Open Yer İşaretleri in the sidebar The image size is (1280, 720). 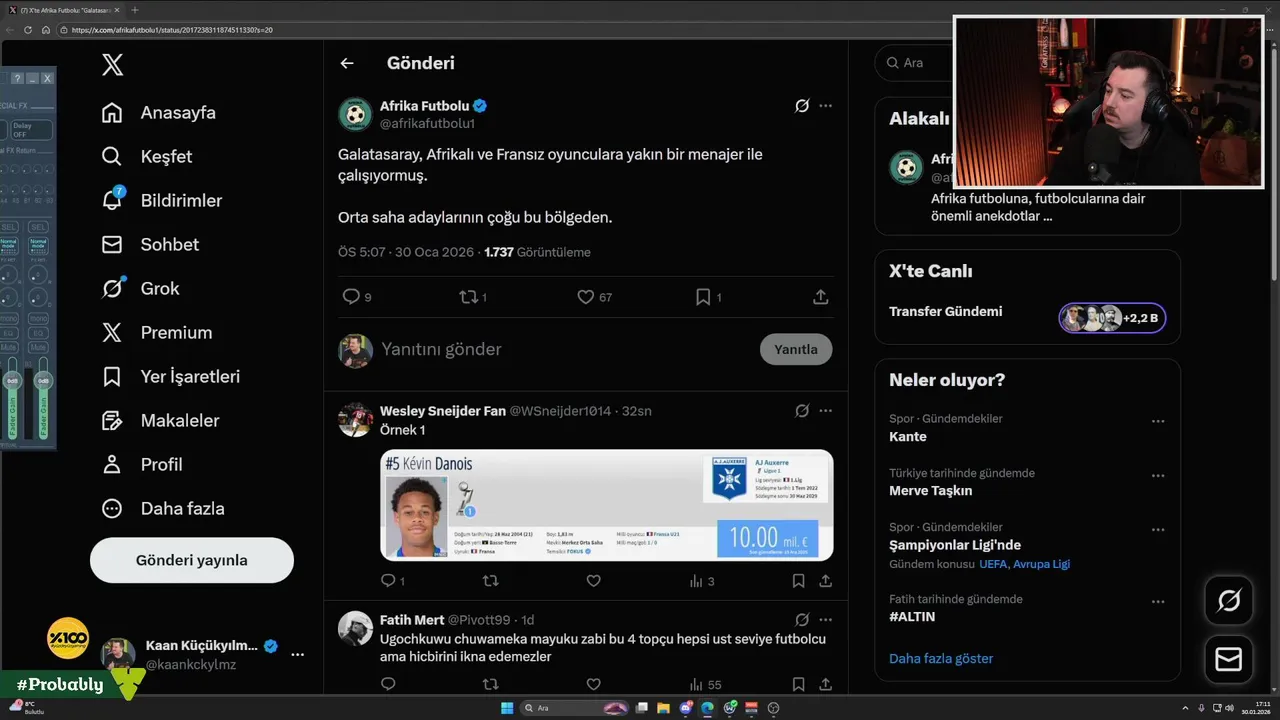pos(171,376)
